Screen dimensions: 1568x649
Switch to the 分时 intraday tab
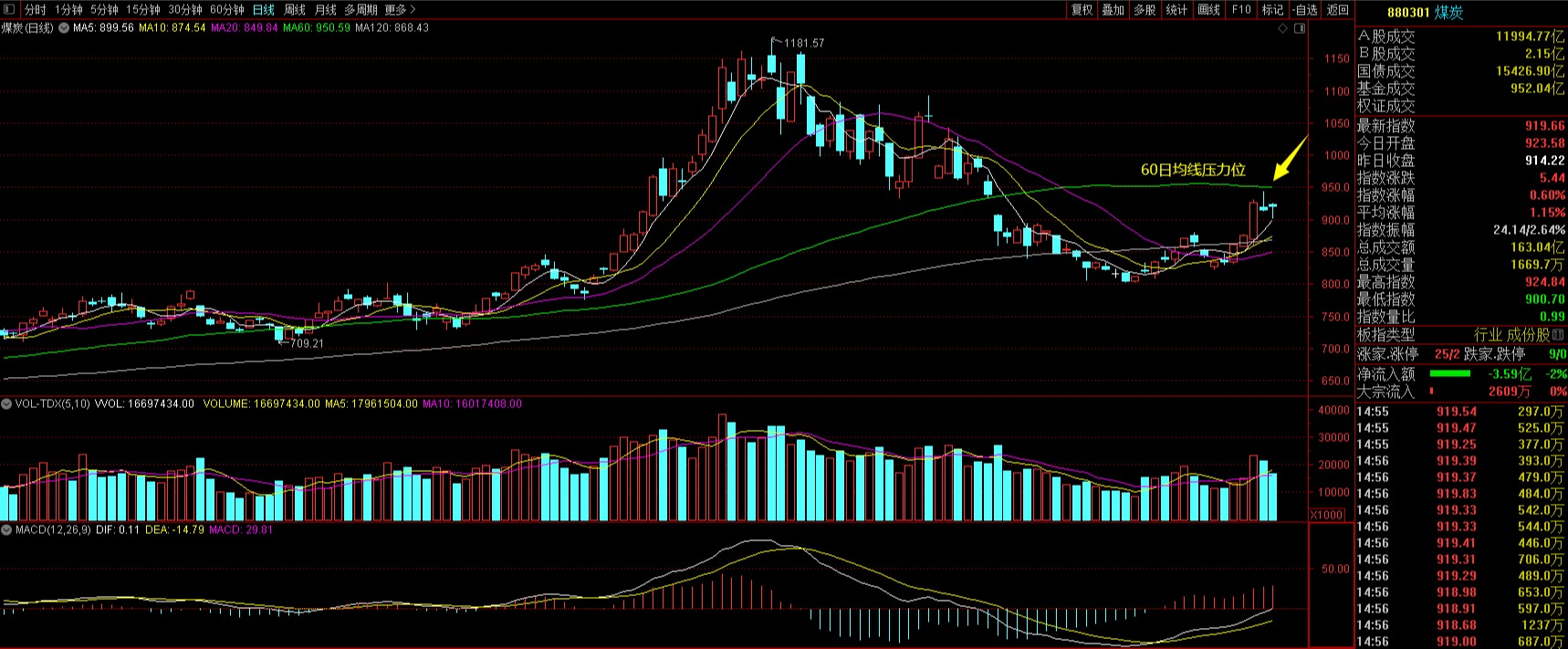(x=35, y=10)
